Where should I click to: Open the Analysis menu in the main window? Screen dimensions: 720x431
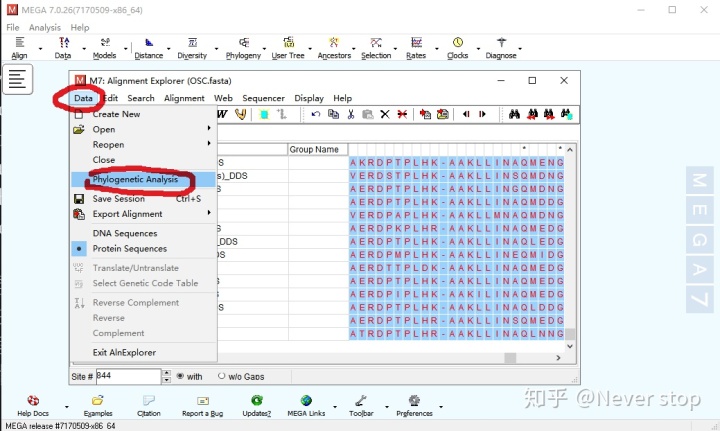pyautogui.click(x=45, y=28)
